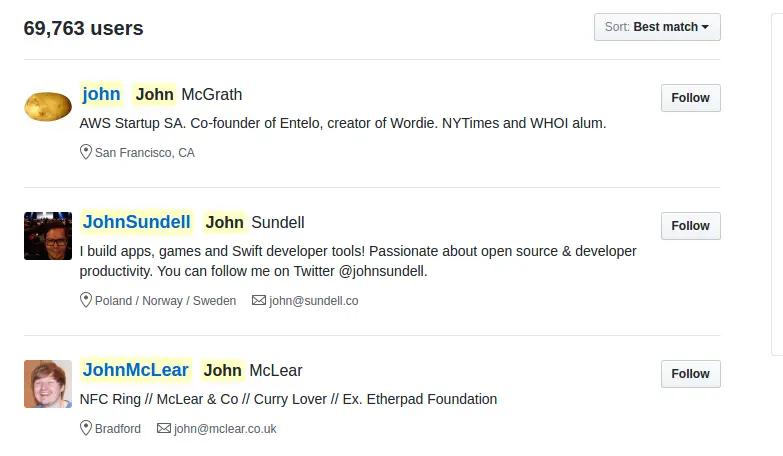Open the JohnSundell username link
Screen dimensions: 783x456
(136, 222)
